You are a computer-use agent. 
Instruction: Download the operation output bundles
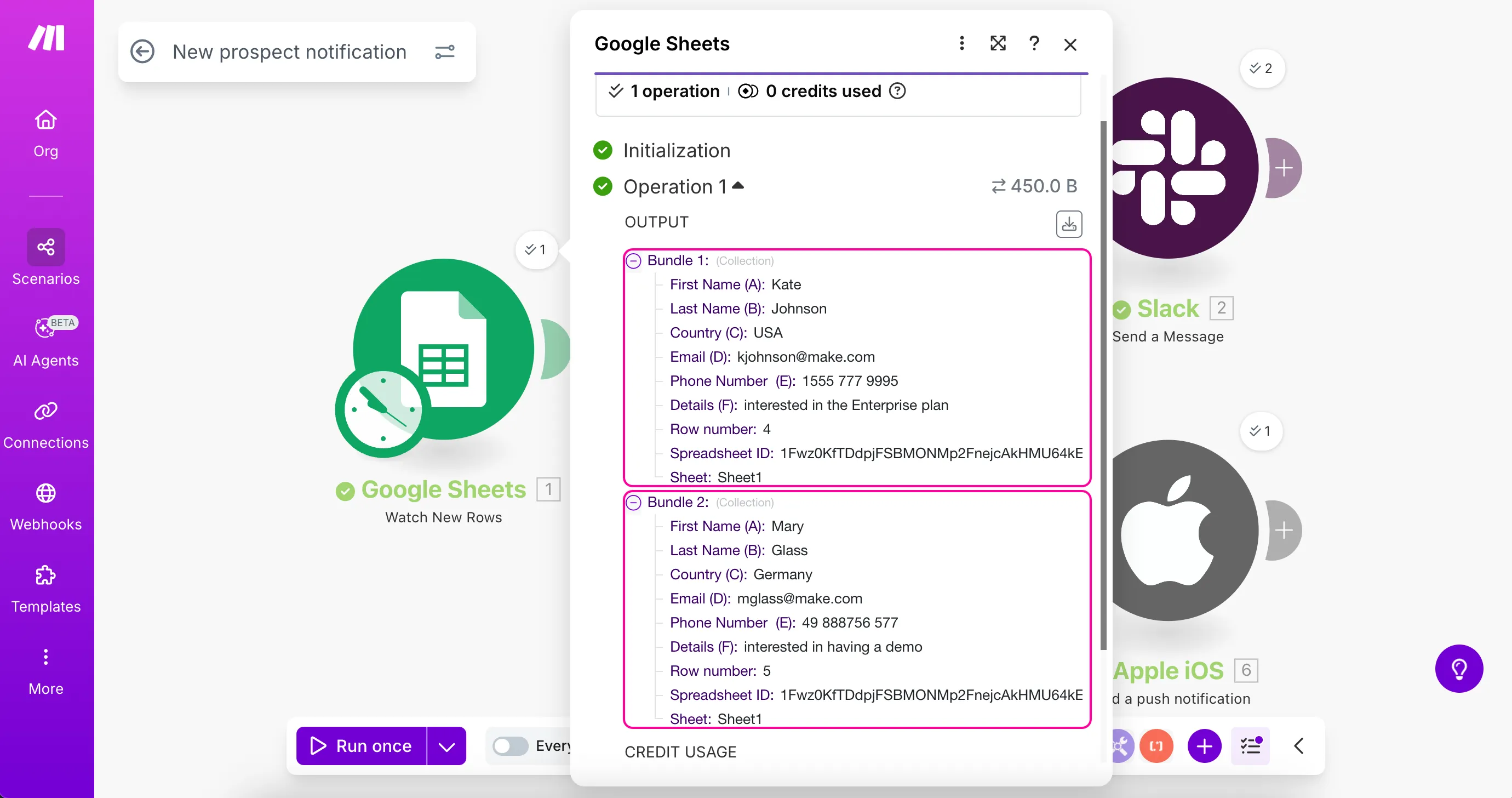click(1069, 224)
